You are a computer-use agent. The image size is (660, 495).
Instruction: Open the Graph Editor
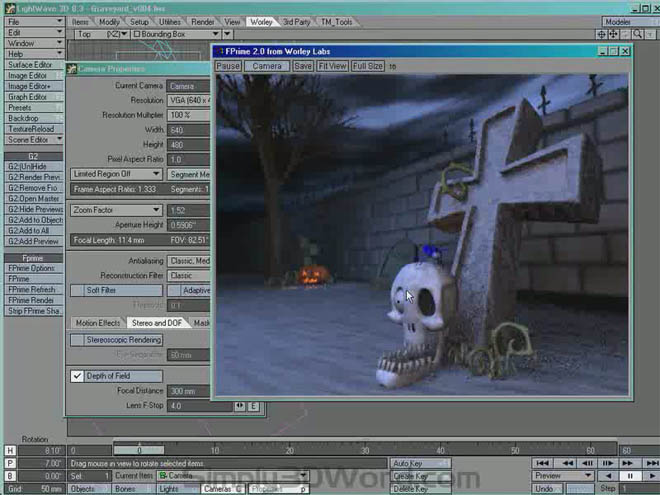pos(34,97)
